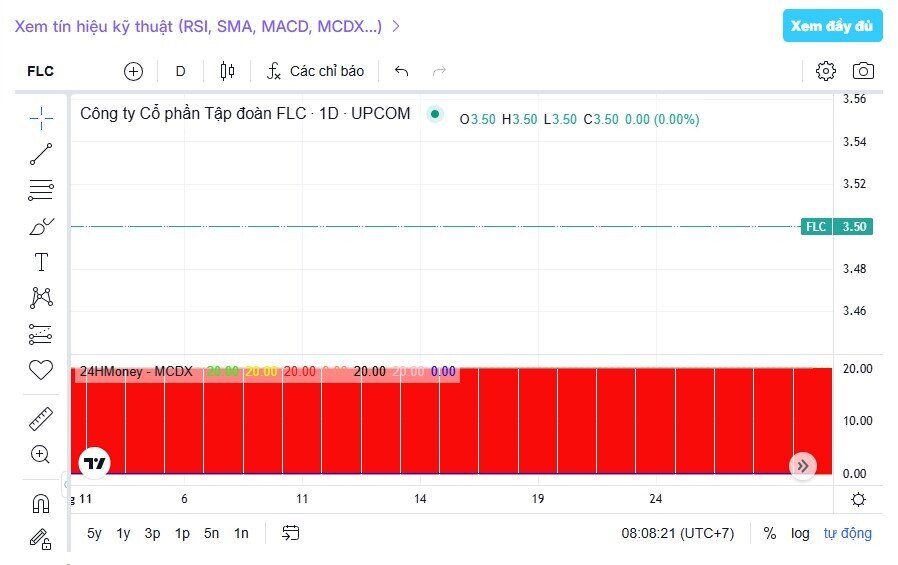Click the TradingView logo on the chart
The height and width of the screenshot is (565, 898).
(94, 463)
